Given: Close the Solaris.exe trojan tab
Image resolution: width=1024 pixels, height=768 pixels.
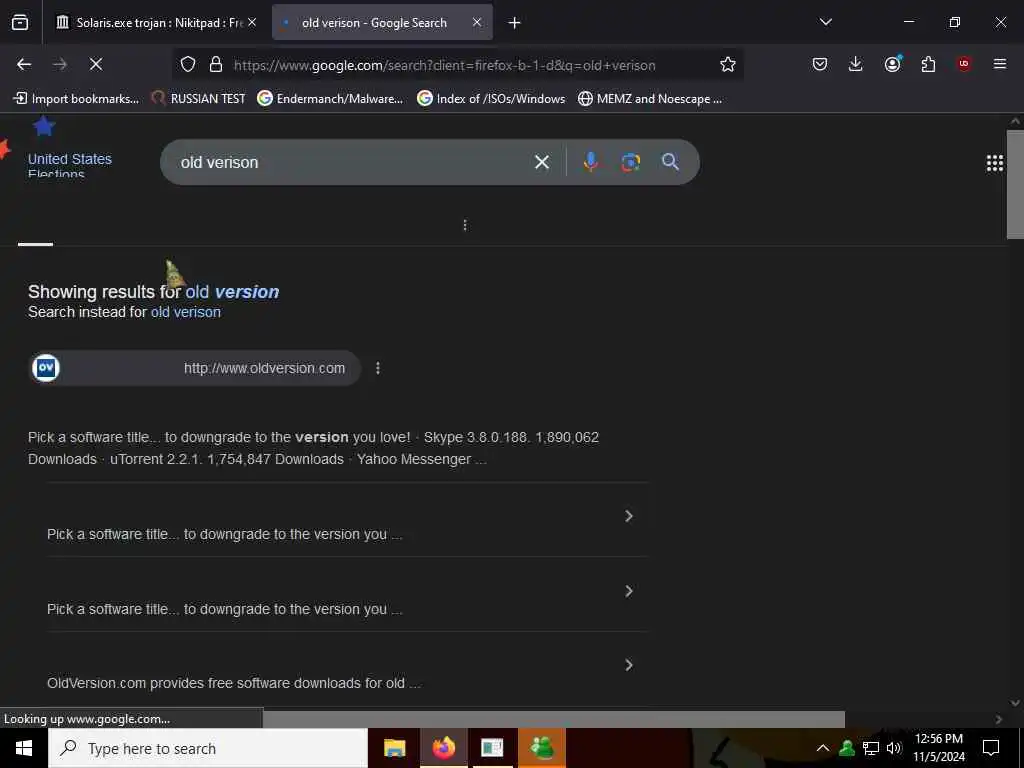Looking at the screenshot, I should coord(252,22).
